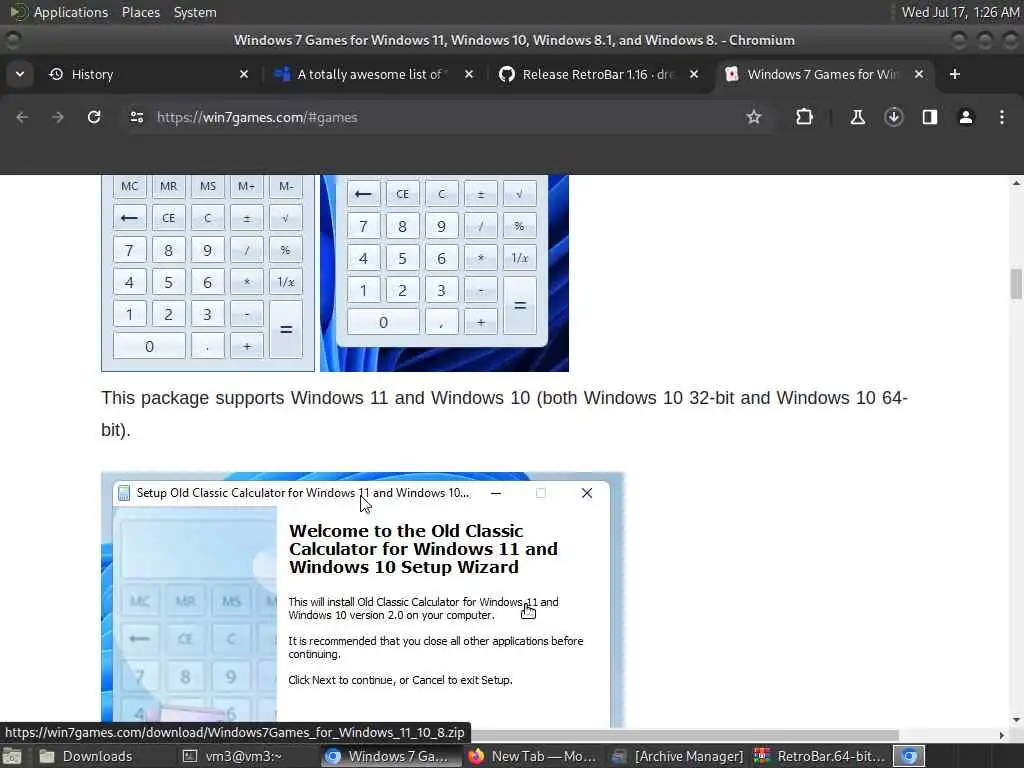Switch to the totally awesome list tab

(x=369, y=74)
